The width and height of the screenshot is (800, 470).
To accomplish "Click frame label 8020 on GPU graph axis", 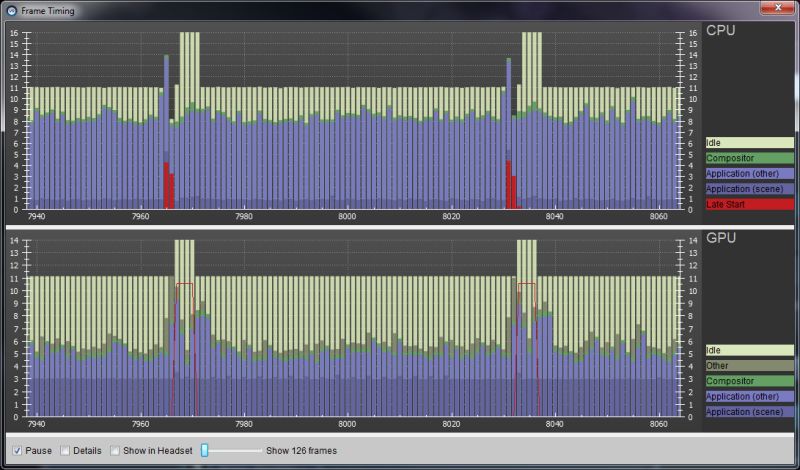I will pos(451,424).
